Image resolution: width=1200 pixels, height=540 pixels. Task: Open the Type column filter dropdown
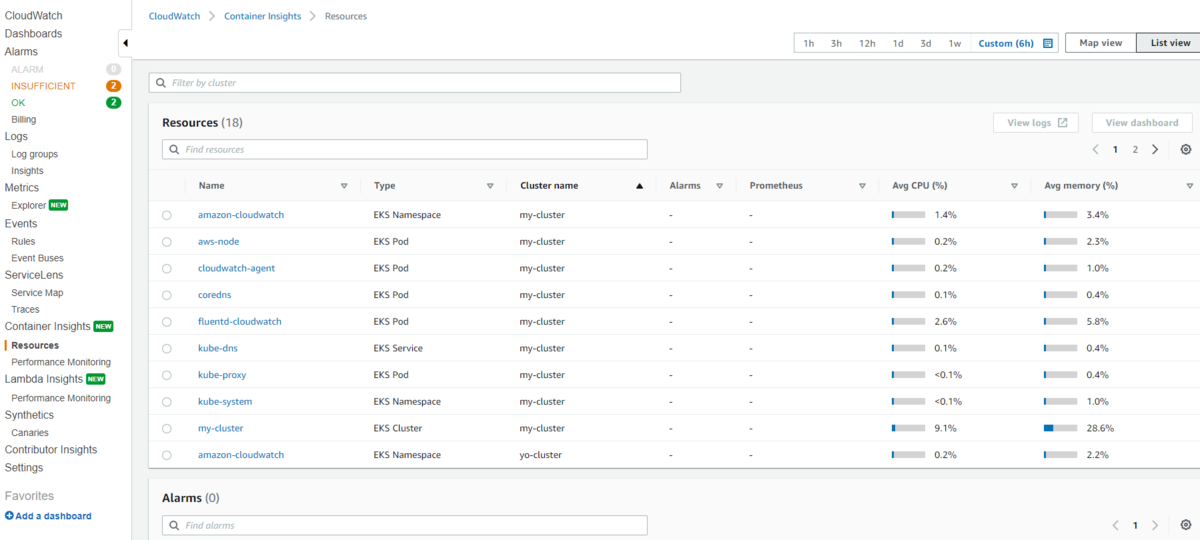pos(490,186)
